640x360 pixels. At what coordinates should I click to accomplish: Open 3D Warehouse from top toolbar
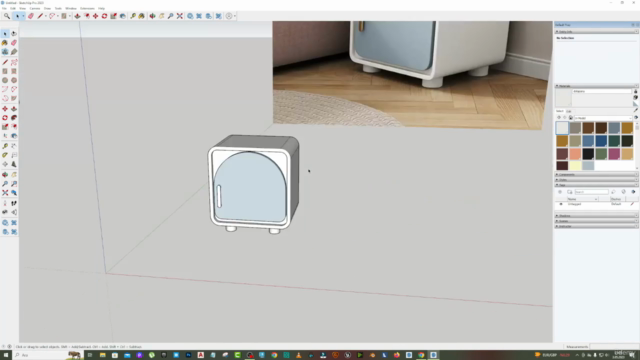(x=190, y=16)
